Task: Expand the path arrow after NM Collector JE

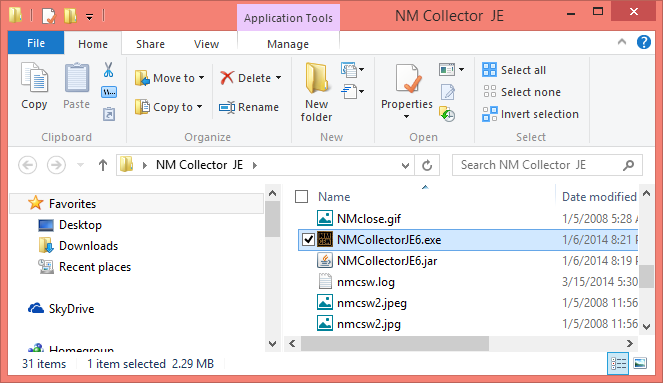Action: (x=255, y=165)
